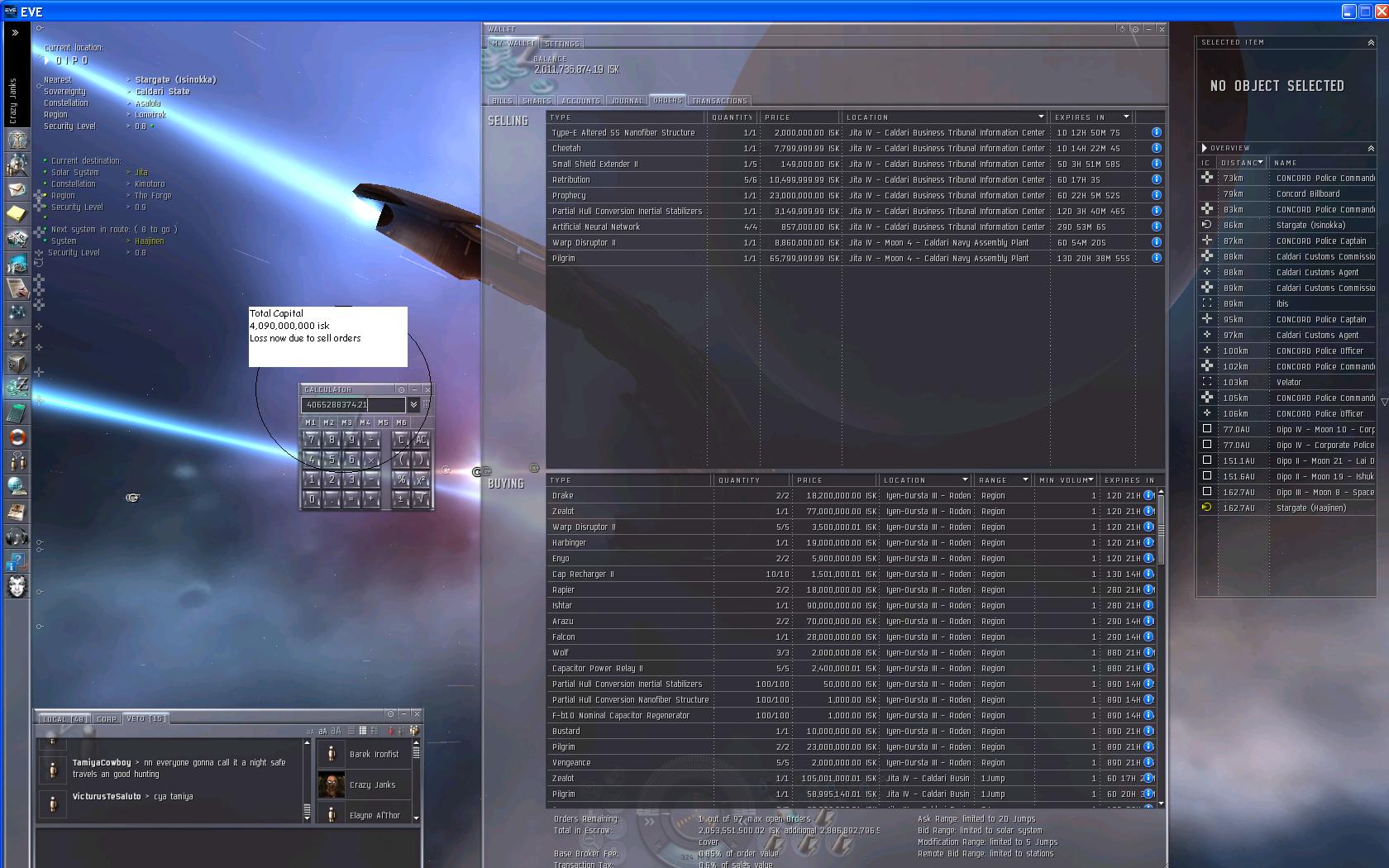Select the largest font size in chat
The height and width of the screenshot is (868, 1389).
[336, 731]
